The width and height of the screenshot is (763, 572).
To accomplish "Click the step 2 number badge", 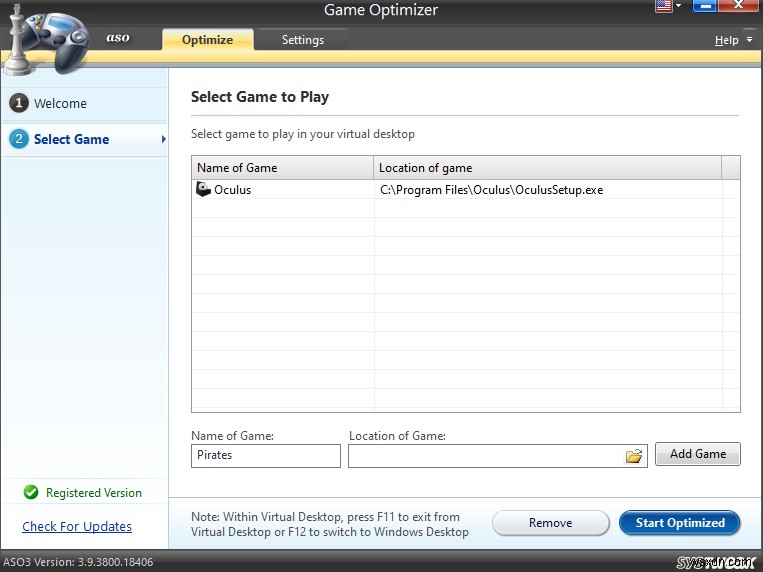I will (18, 139).
